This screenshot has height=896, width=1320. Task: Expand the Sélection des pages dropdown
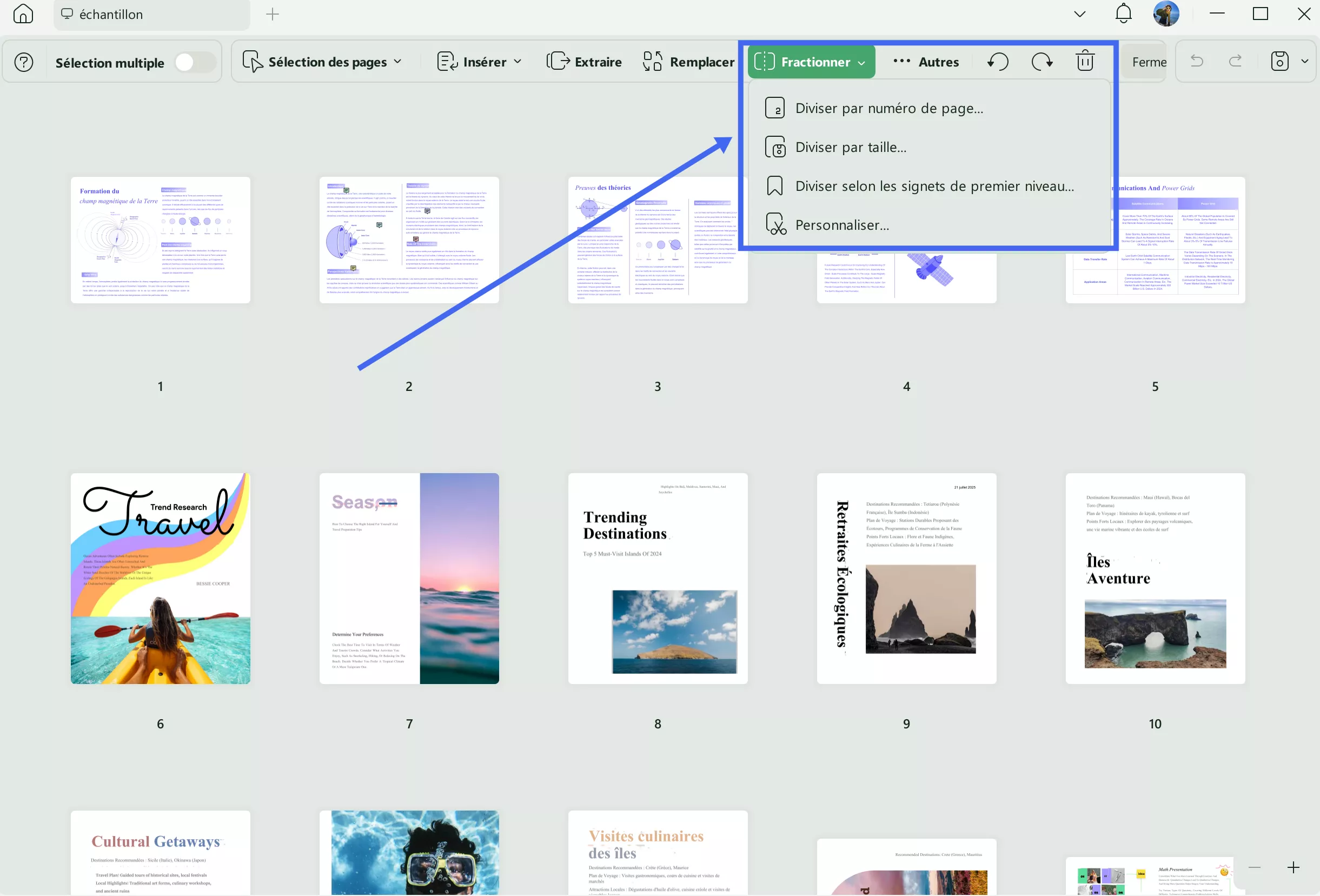click(397, 62)
